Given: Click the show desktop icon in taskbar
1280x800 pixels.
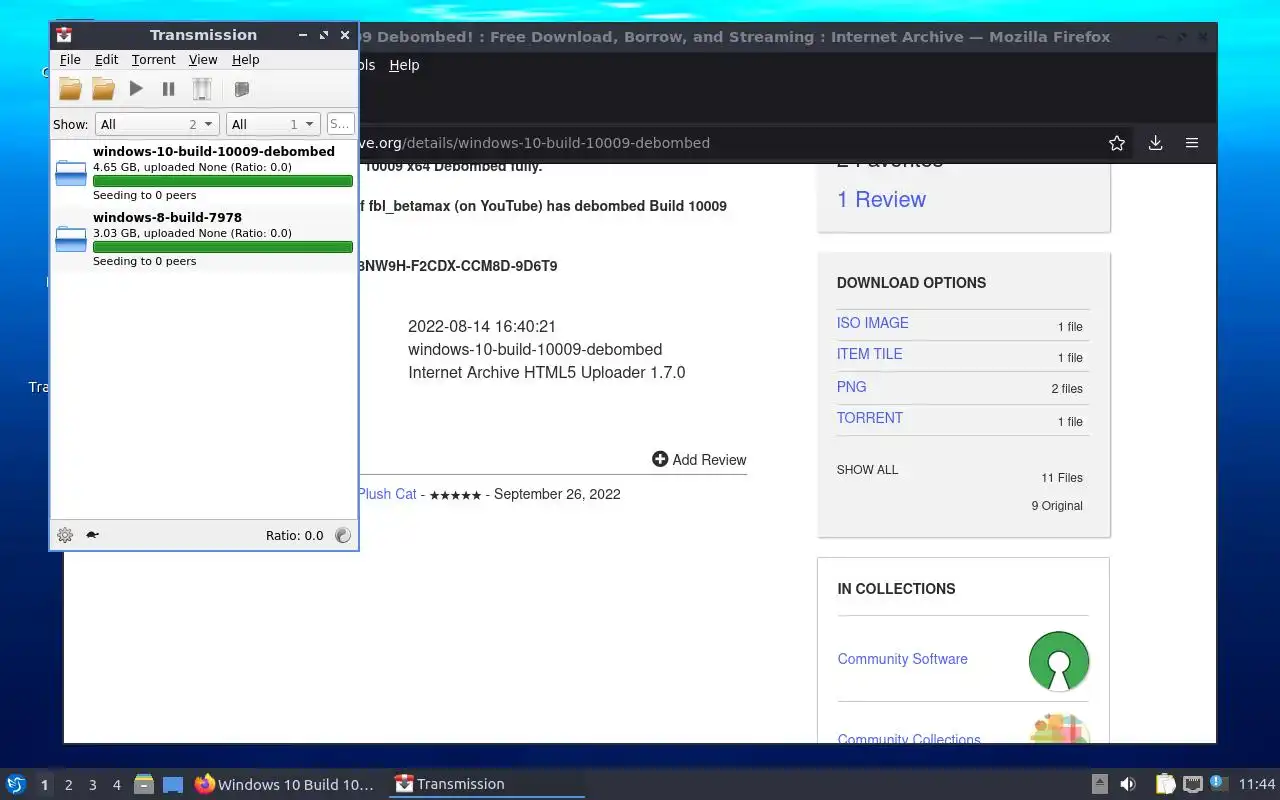Looking at the screenshot, I should click(x=173, y=784).
